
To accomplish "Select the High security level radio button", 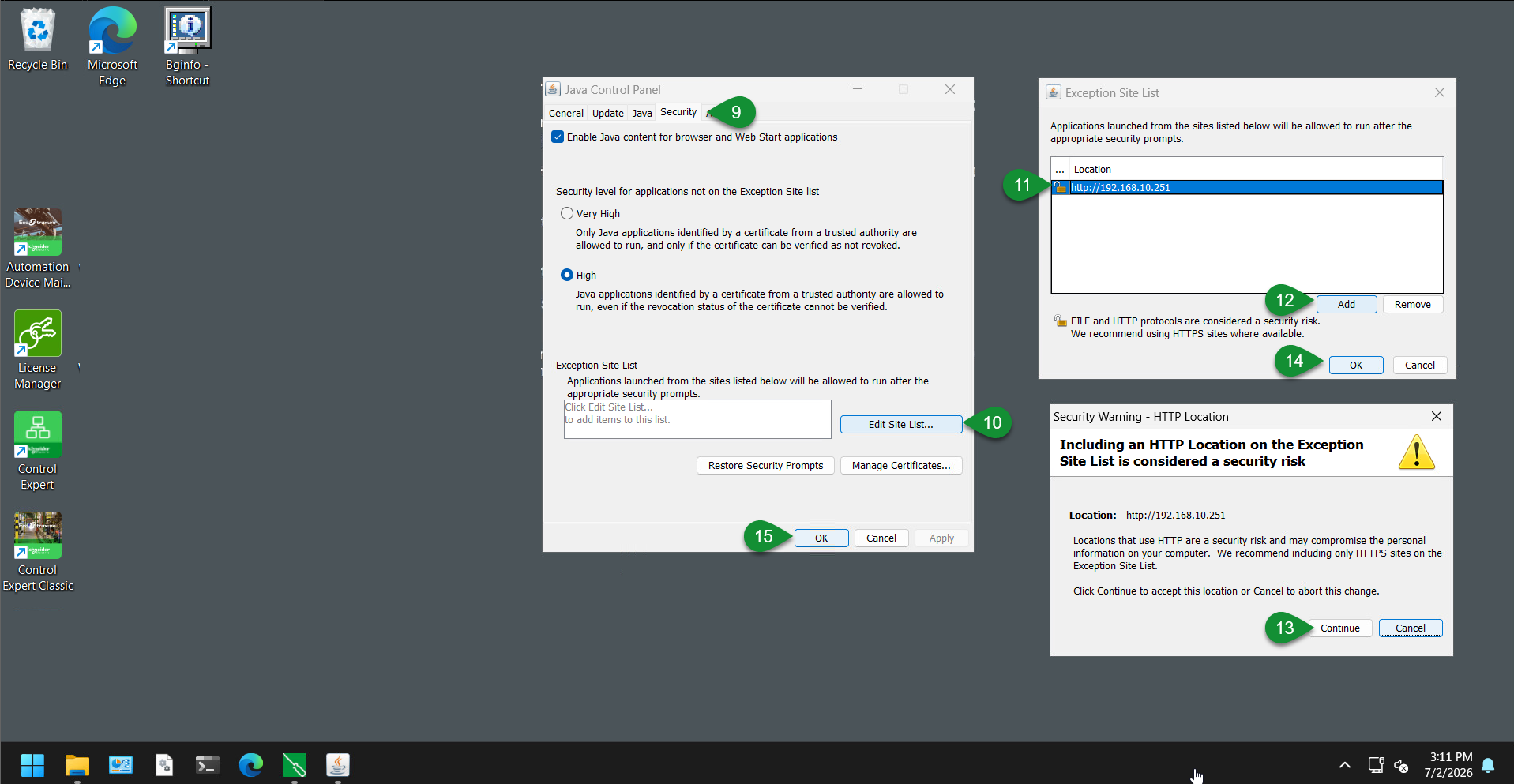I will click(x=567, y=275).
